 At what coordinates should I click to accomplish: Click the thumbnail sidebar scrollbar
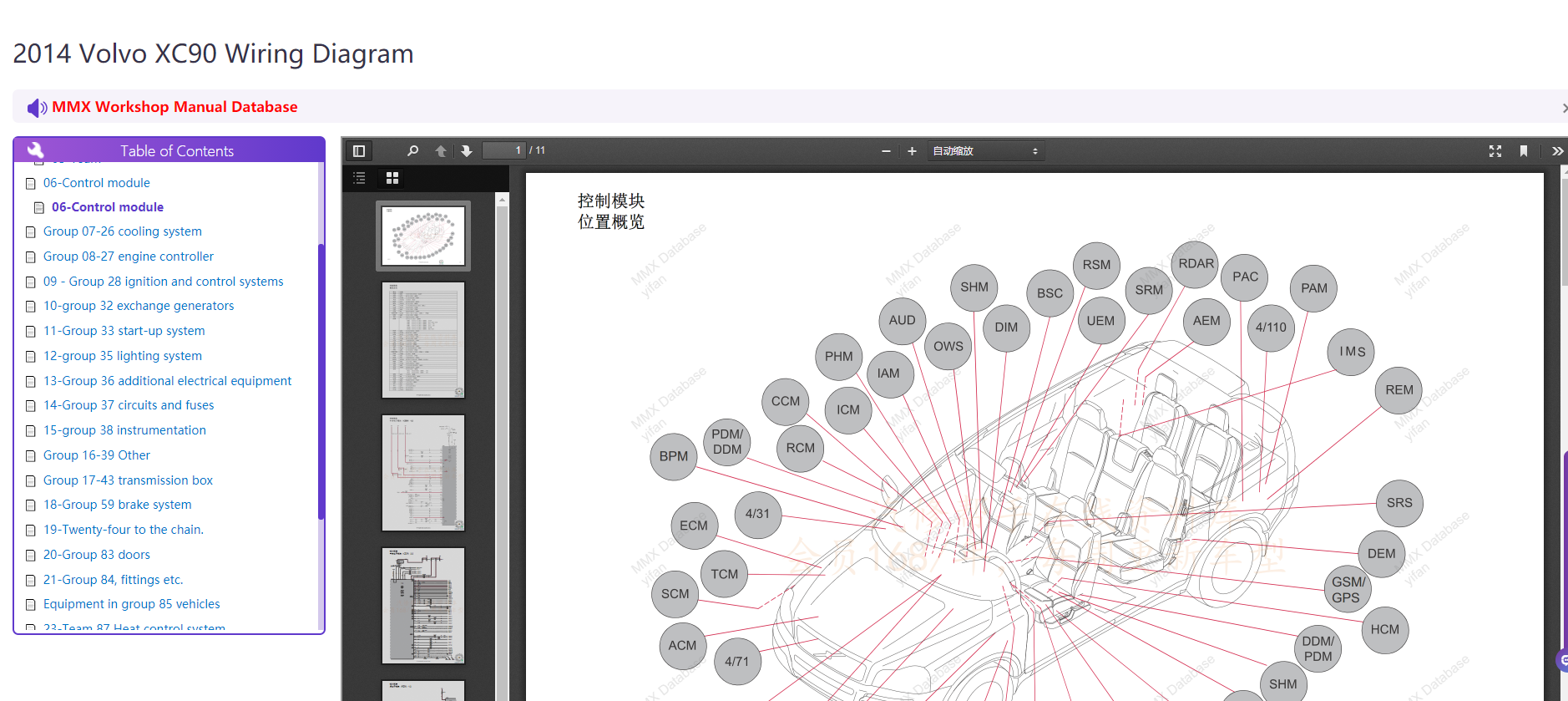coord(502,446)
